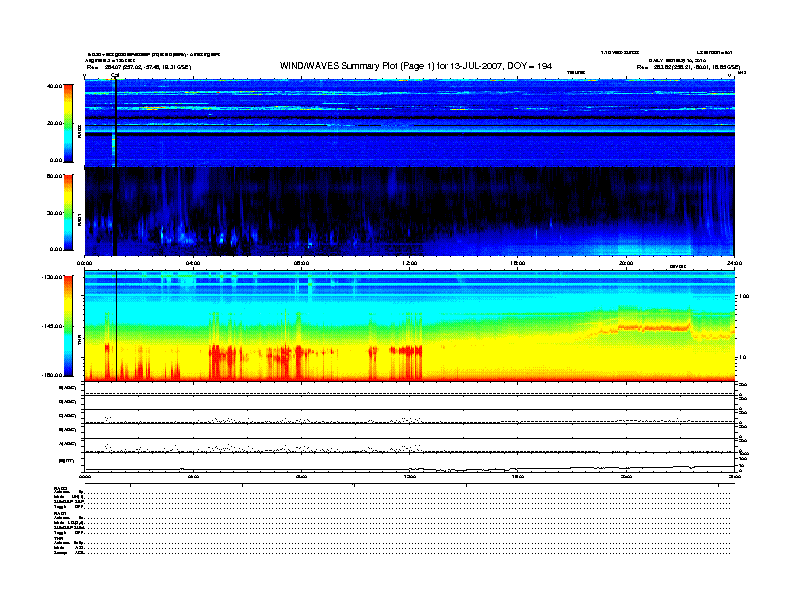Click the 10 frequency label right of TNR
Image resolution: width=792 pixels, height=612 pixels.
(x=742, y=357)
